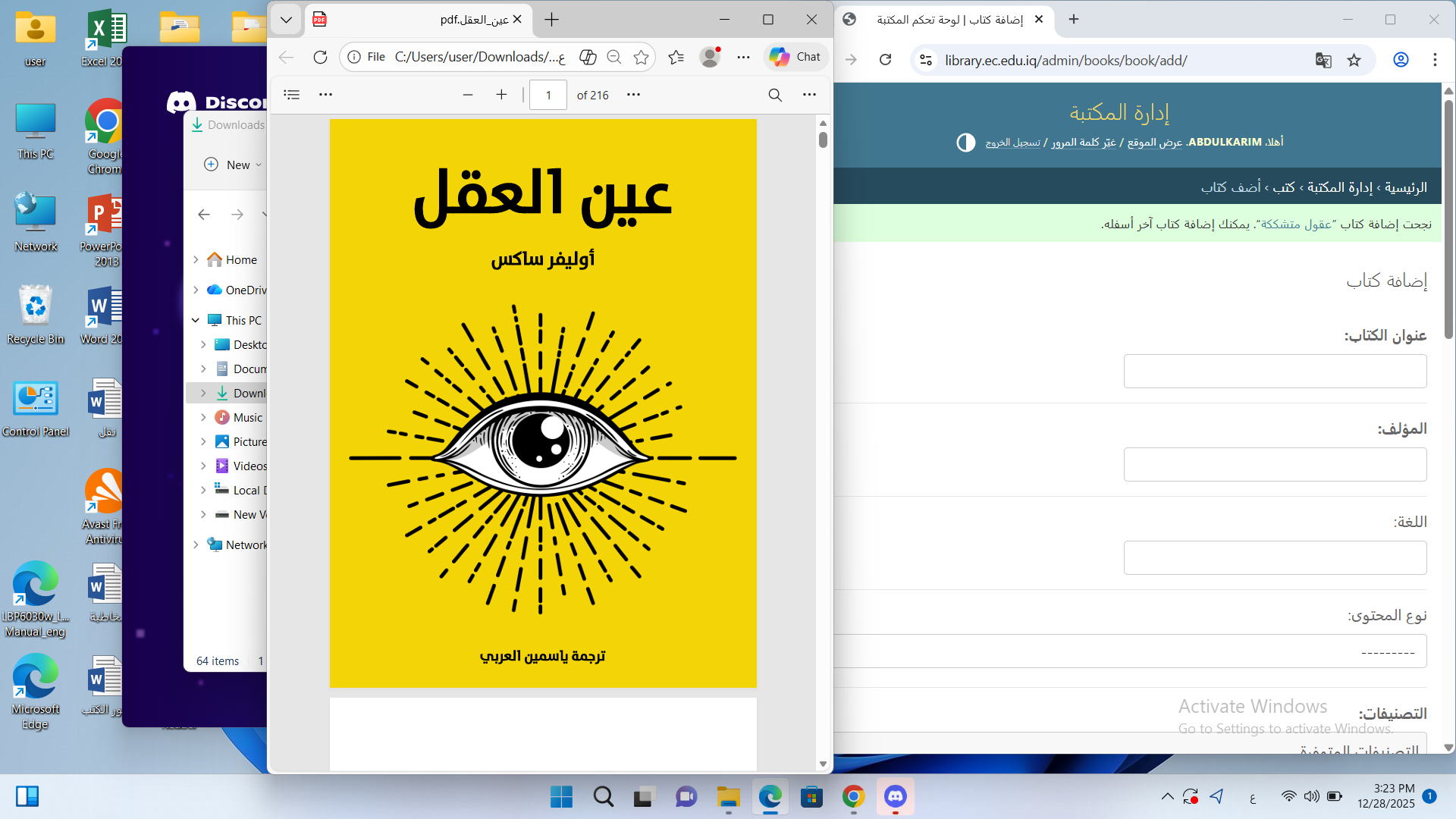Viewport: 1456px width, 819px height.
Task: Click Edge zoom magnifier in address bar
Action: click(614, 57)
